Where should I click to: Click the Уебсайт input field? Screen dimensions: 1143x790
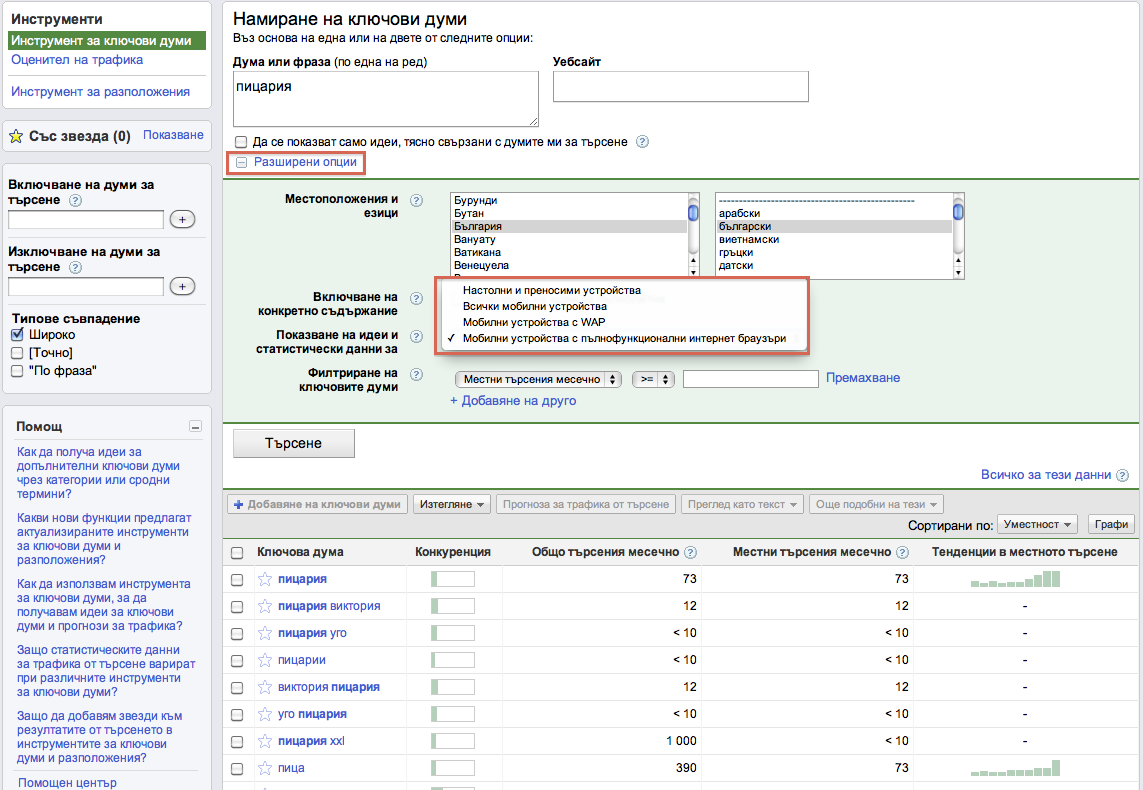[x=681, y=87]
